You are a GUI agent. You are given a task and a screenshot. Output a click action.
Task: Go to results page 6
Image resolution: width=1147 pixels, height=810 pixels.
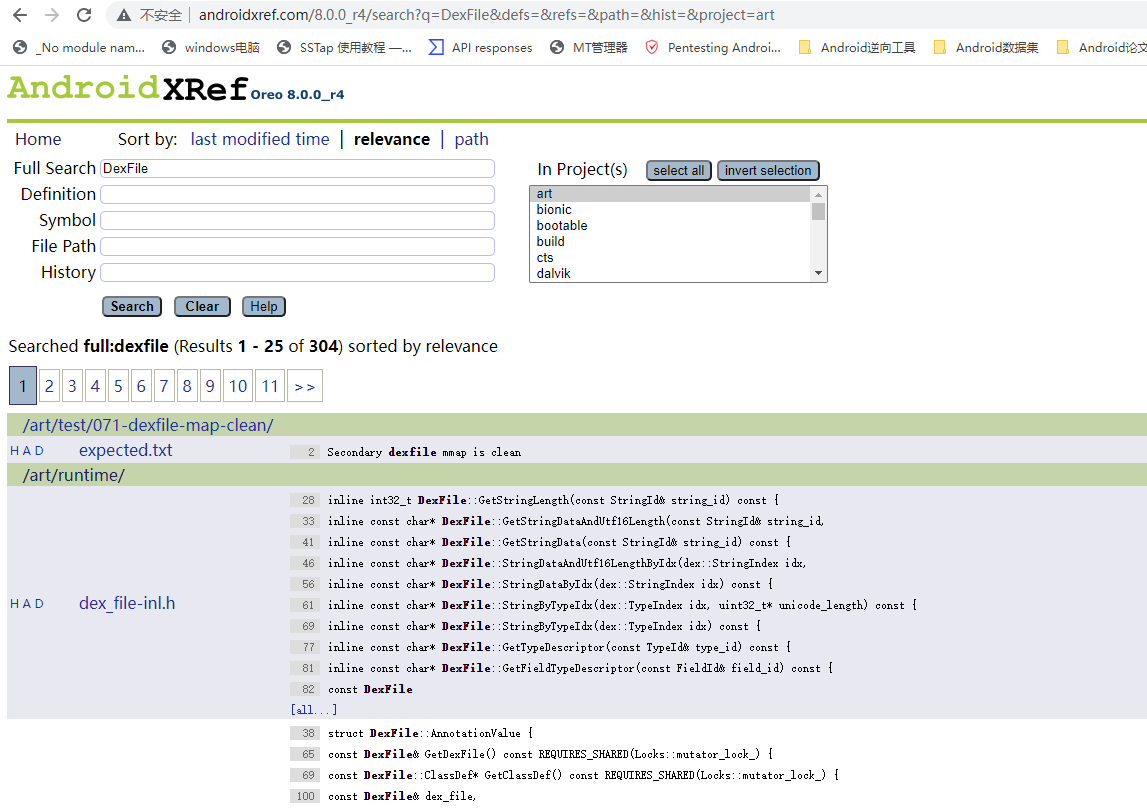click(141, 386)
